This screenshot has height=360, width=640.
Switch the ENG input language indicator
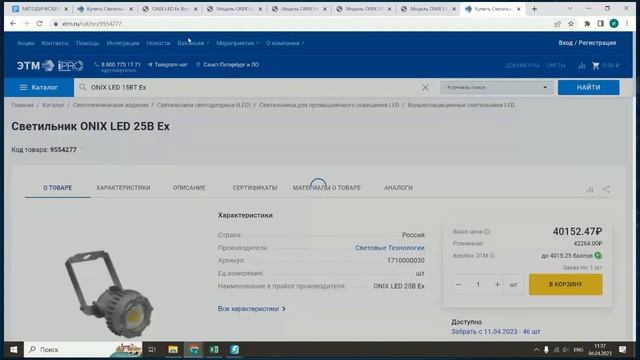pyautogui.click(x=578, y=350)
